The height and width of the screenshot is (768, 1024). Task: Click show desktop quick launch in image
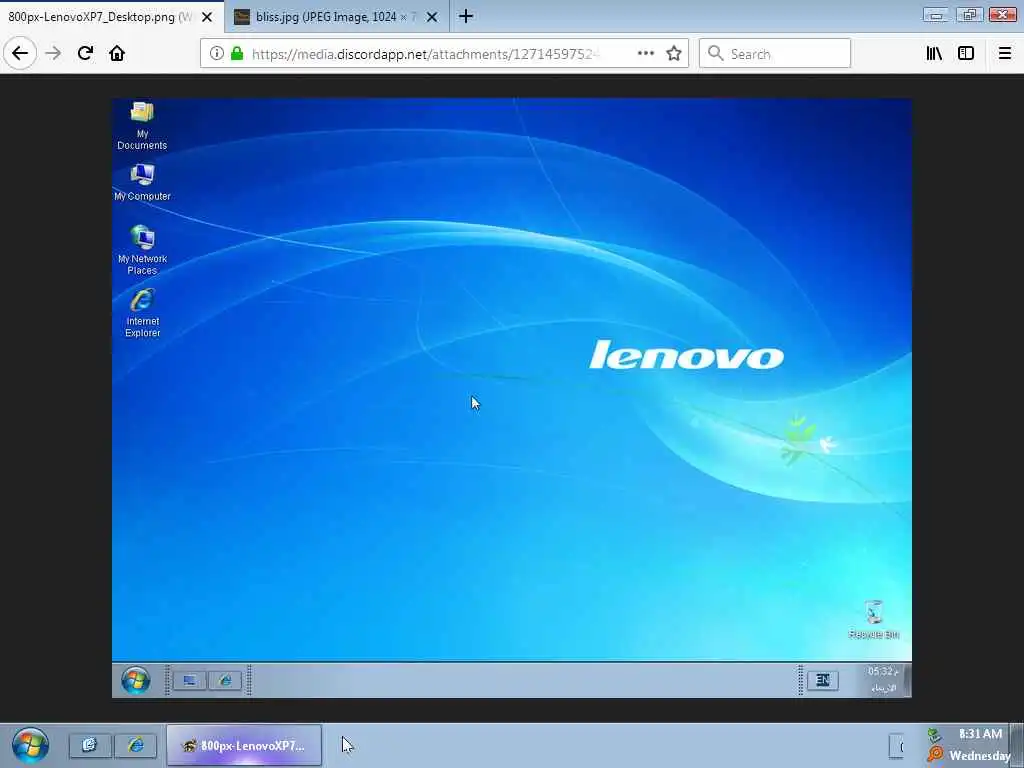(189, 681)
